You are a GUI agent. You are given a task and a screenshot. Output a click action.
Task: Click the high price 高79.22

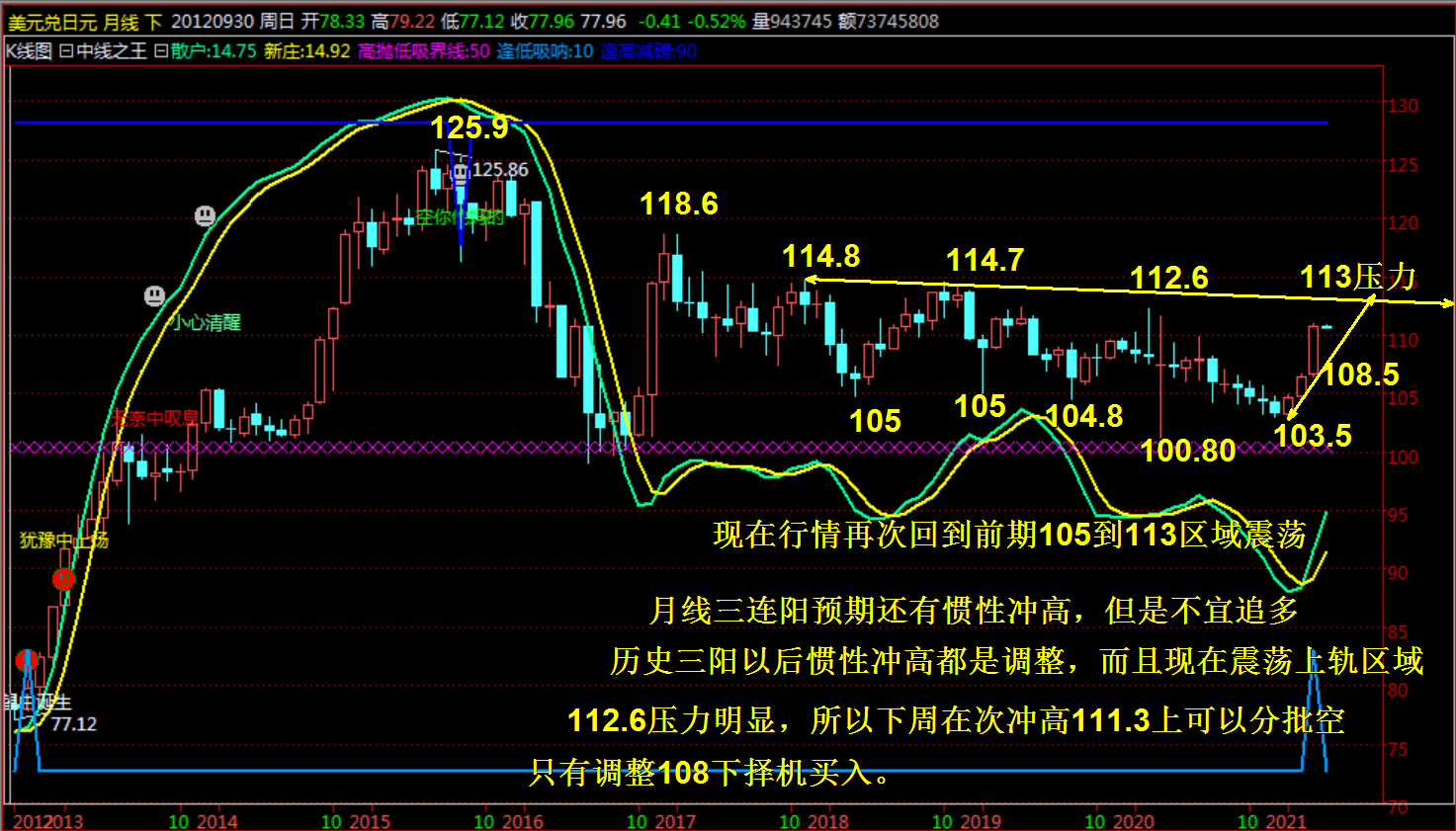click(x=403, y=22)
